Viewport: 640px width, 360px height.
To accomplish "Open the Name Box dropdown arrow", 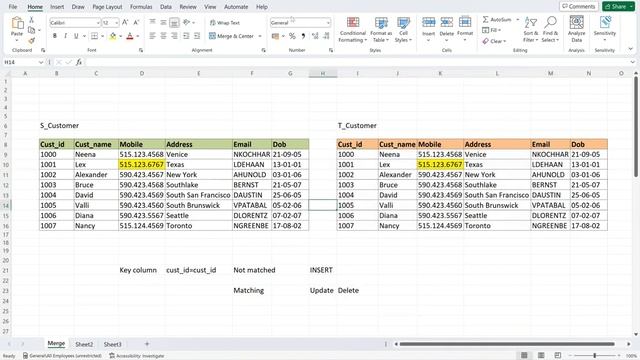I will (x=41, y=62).
